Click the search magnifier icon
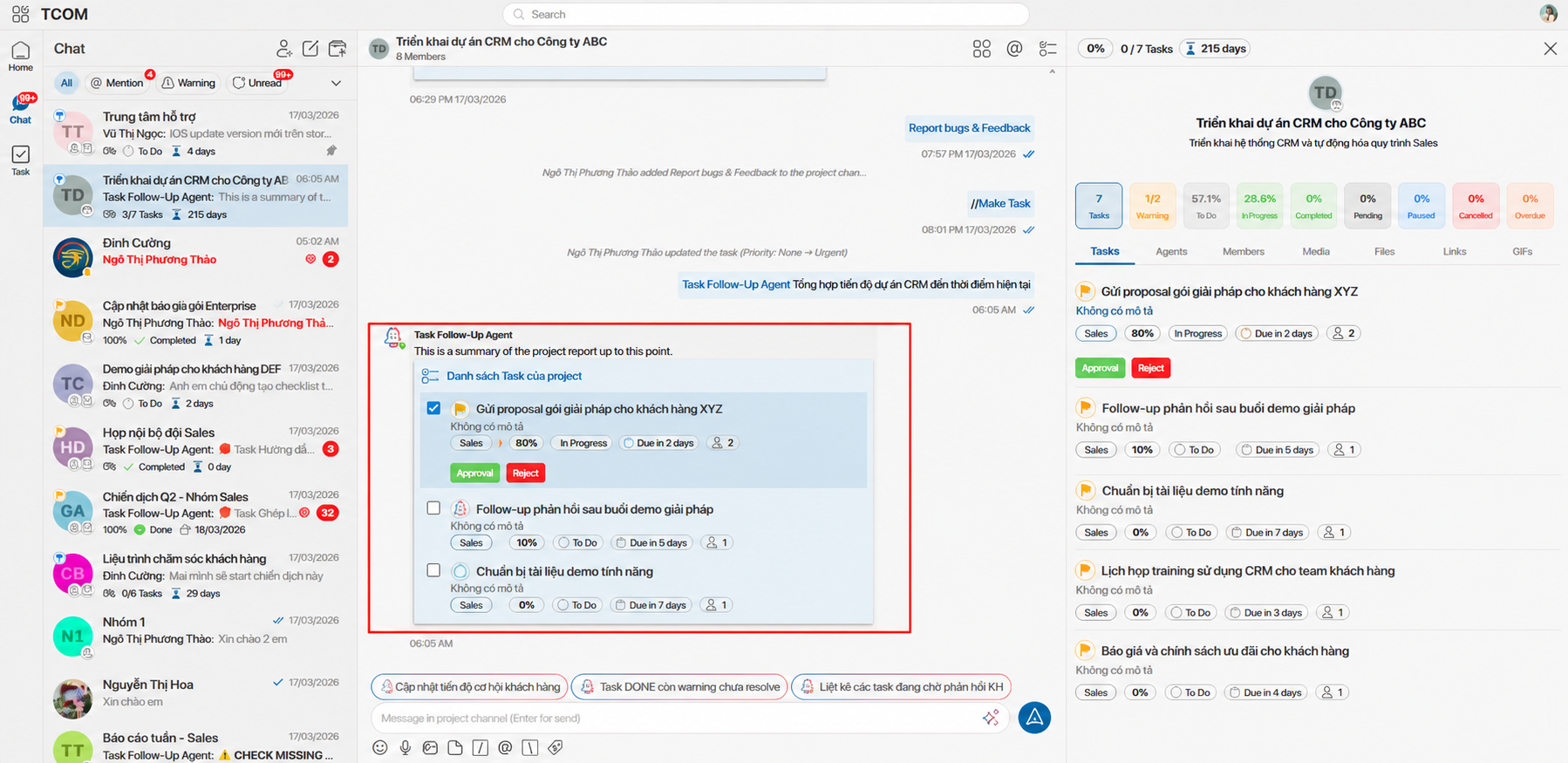This screenshot has width=1568, height=763. point(519,14)
